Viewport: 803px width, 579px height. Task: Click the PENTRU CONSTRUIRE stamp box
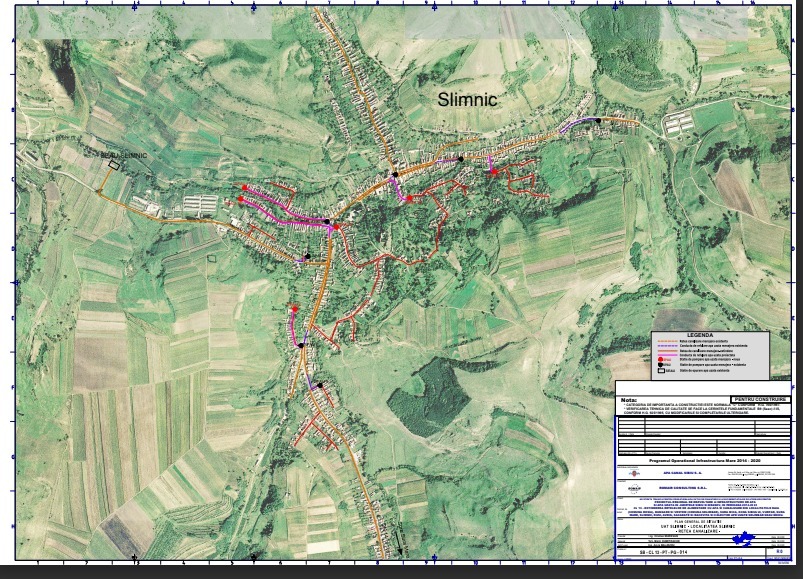click(x=759, y=399)
